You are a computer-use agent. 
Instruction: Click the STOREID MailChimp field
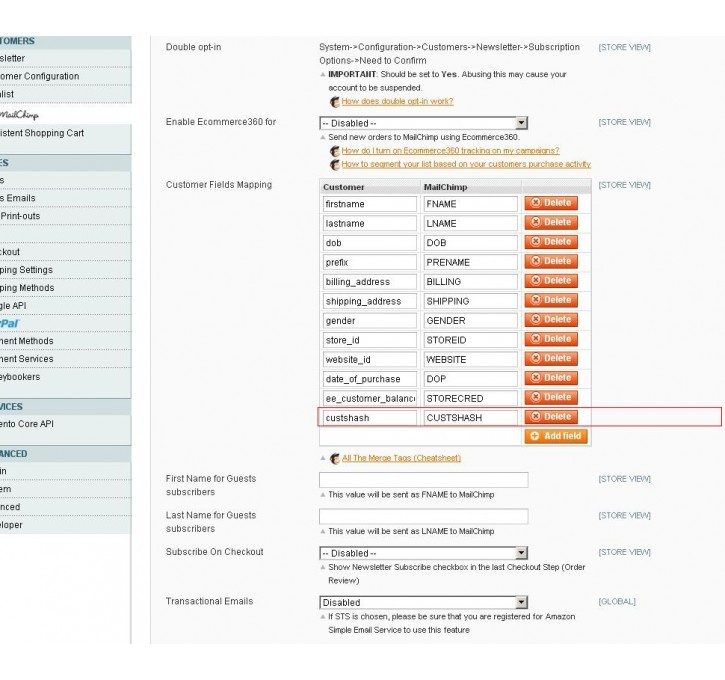470,340
